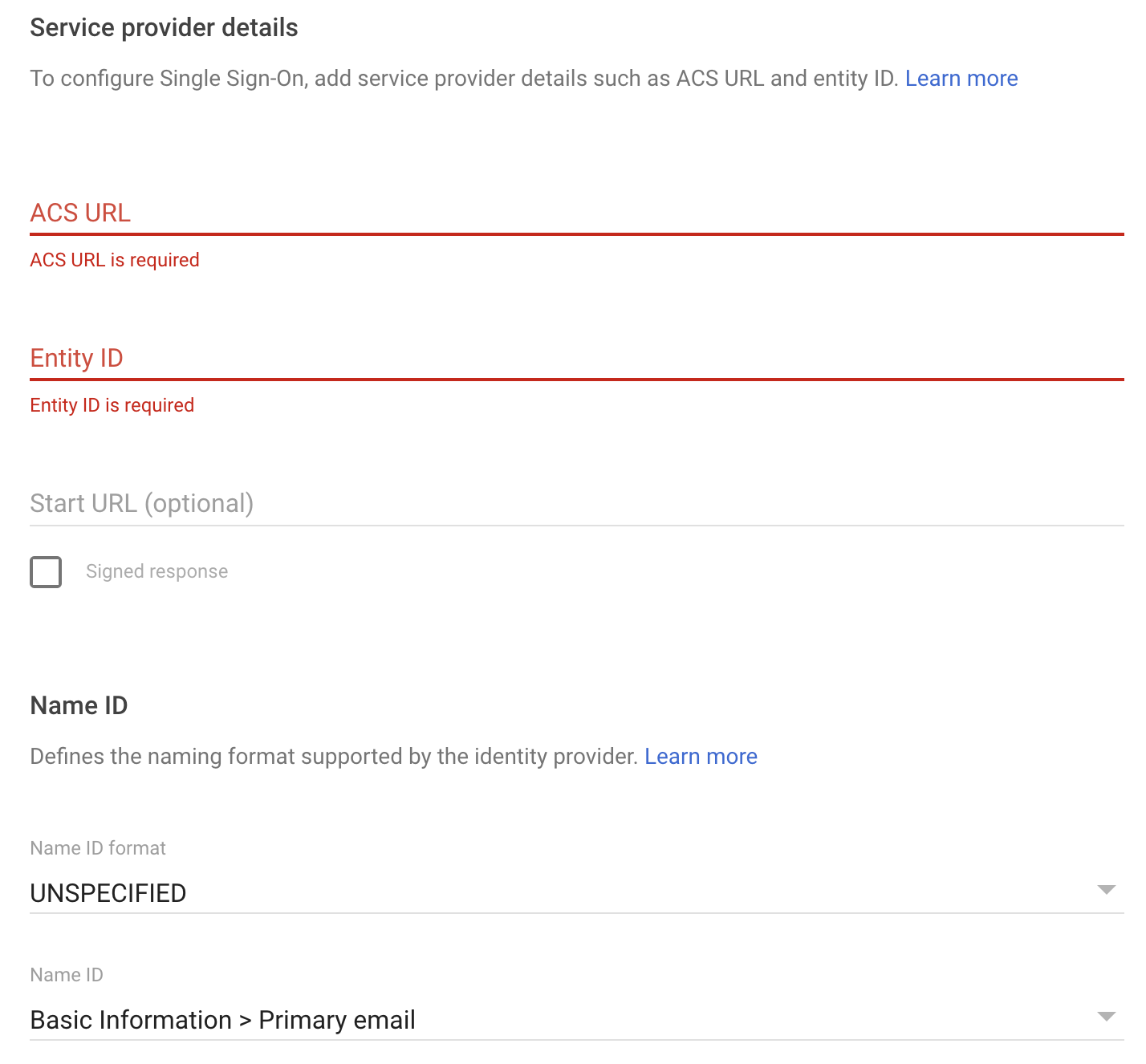Click the 'To configure Single Sign-On' description text

[463, 79]
